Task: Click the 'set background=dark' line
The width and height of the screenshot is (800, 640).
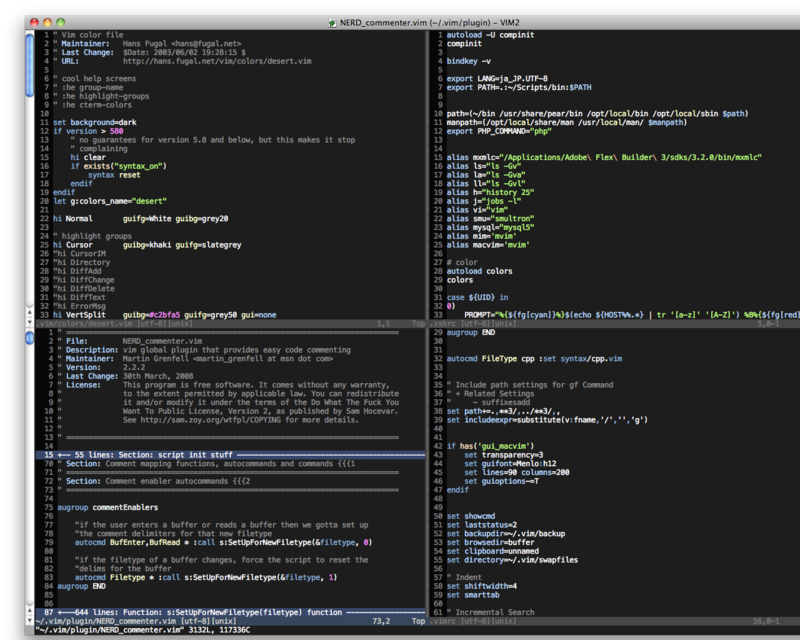Action: 94,122
